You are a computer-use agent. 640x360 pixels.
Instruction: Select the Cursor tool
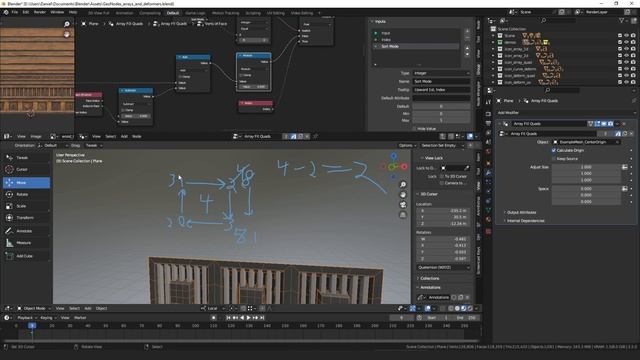[27, 169]
